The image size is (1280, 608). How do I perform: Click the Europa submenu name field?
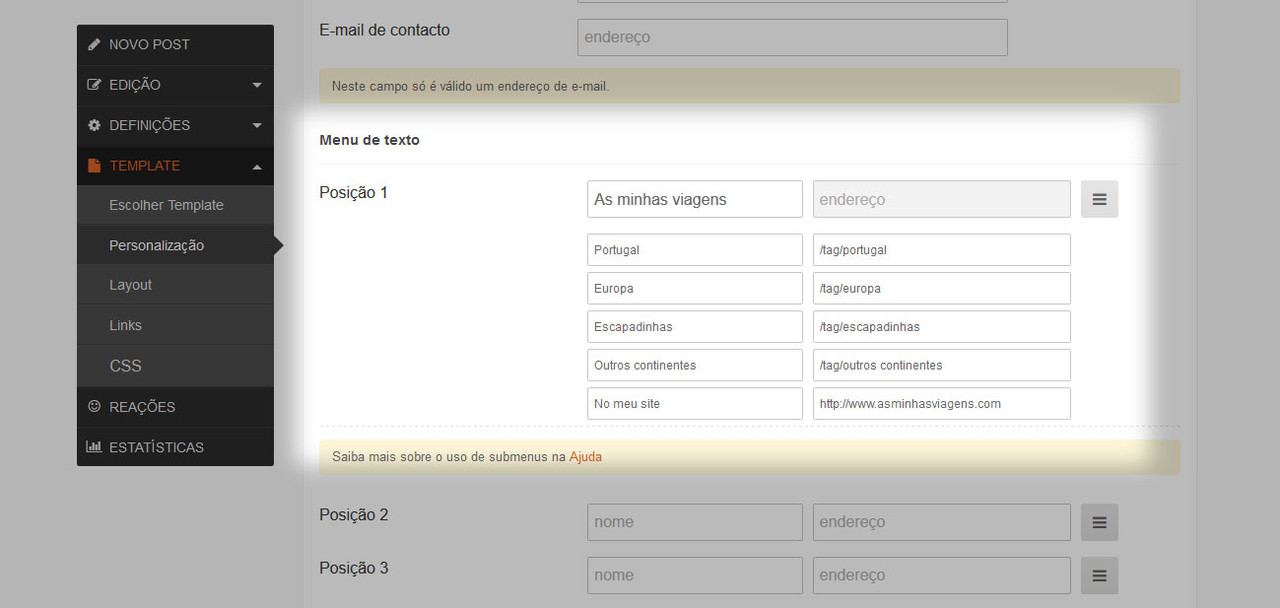coord(695,288)
